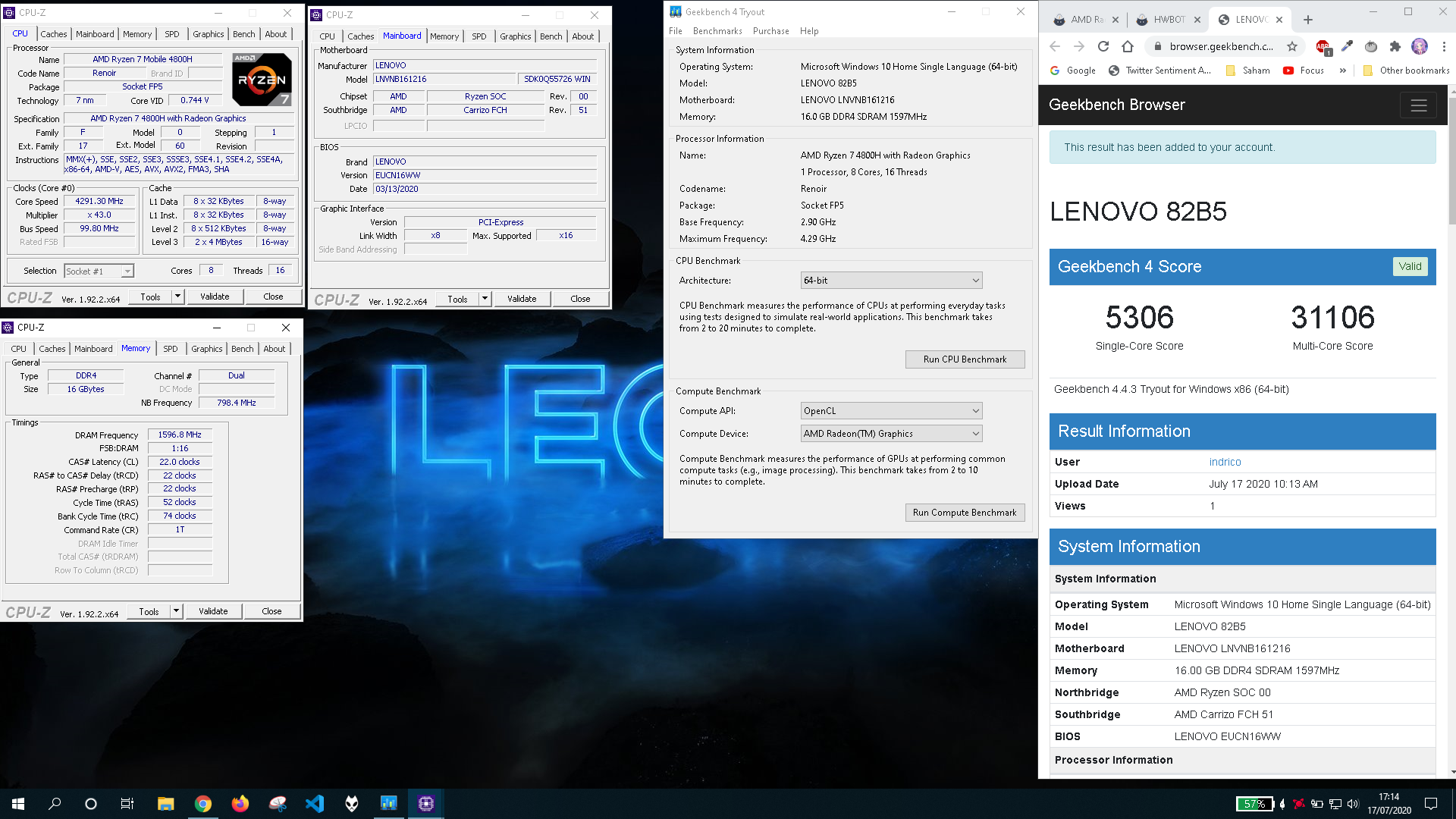Click Run Compute Benchmark button

tap(965, 513)
